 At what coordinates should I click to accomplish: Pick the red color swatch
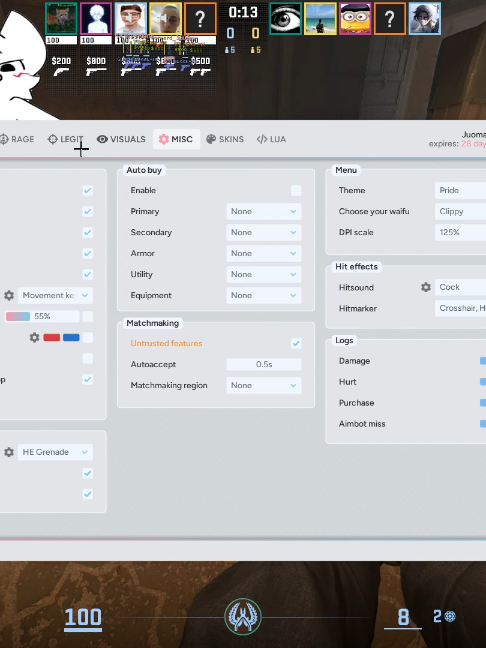click(x=52, y=338)
